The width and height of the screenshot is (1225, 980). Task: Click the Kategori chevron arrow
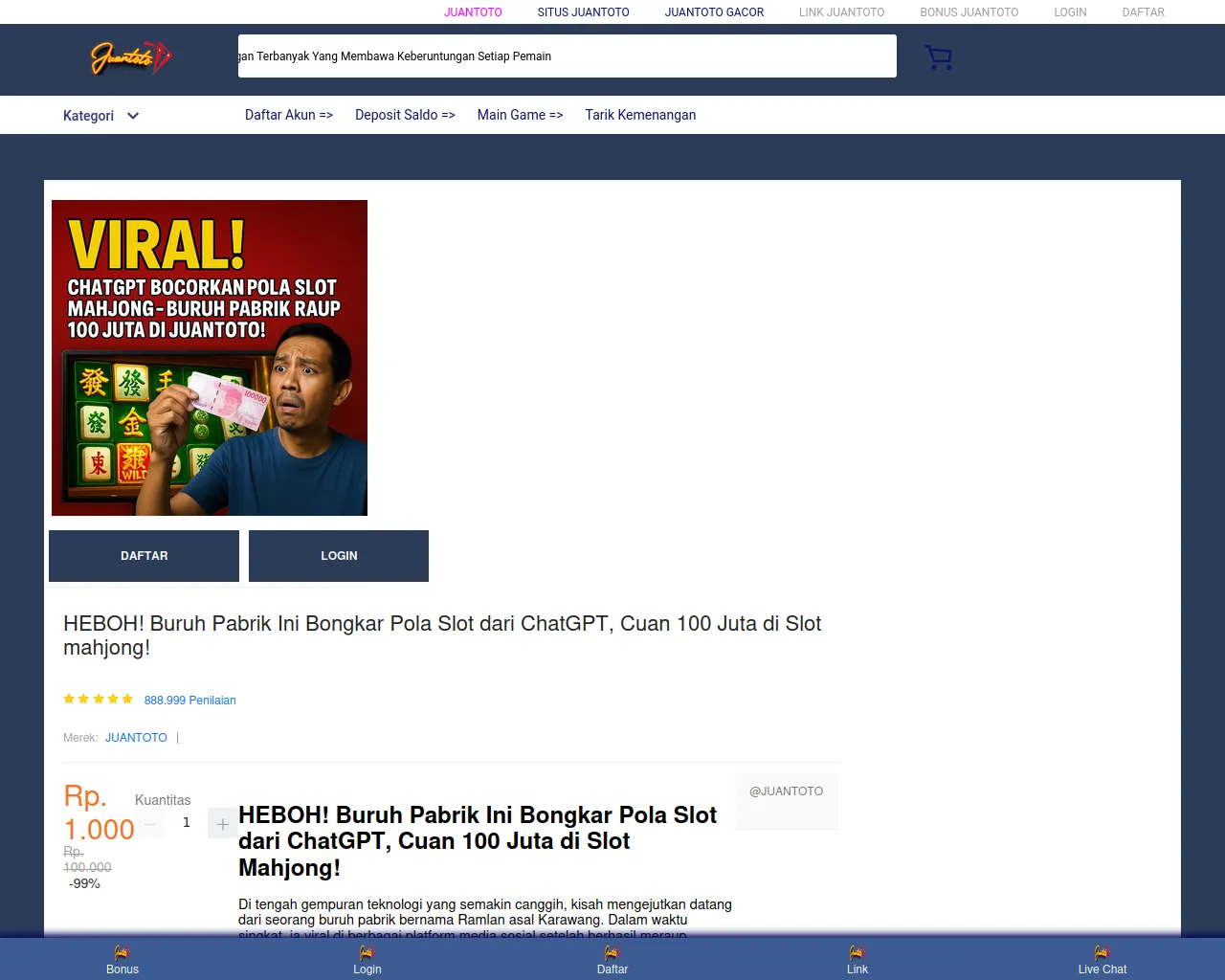click(x=133, y=116)
